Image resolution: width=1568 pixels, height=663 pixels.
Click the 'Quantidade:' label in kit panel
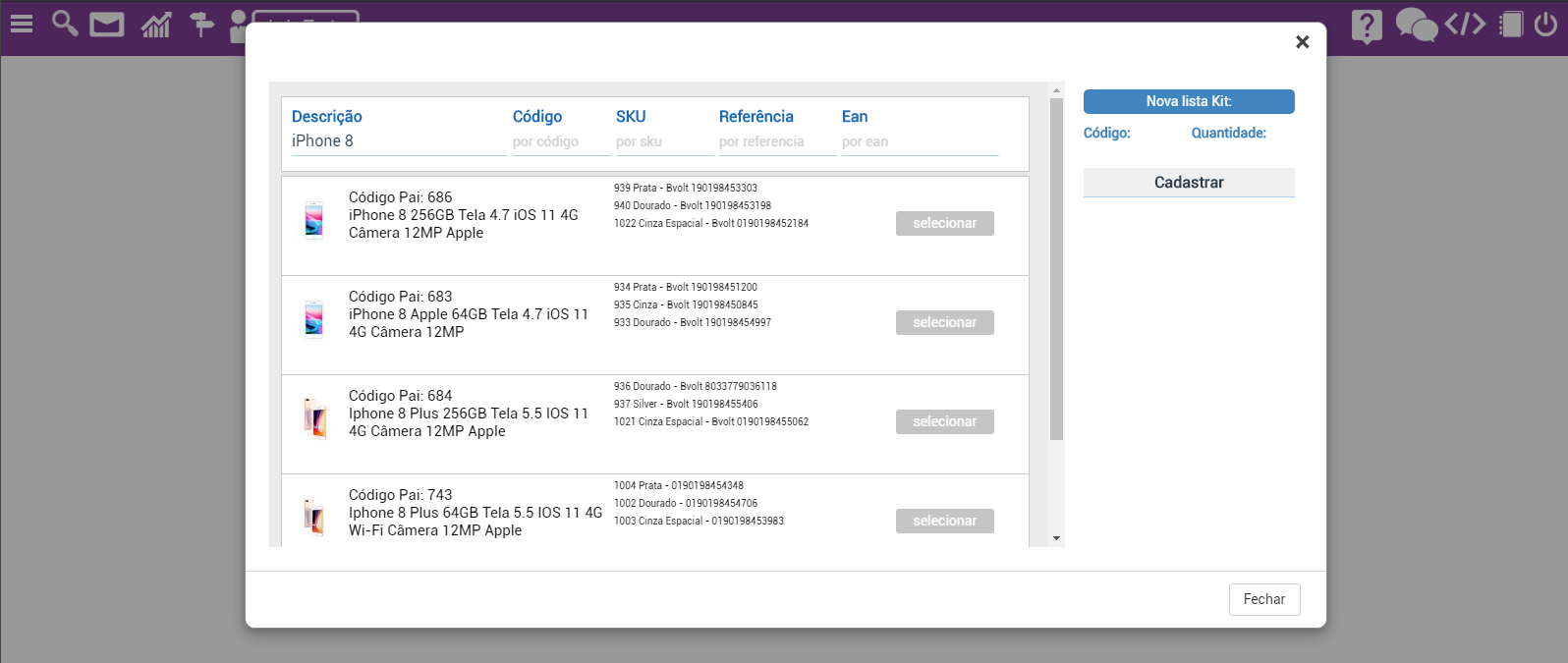pos(1229,133)
